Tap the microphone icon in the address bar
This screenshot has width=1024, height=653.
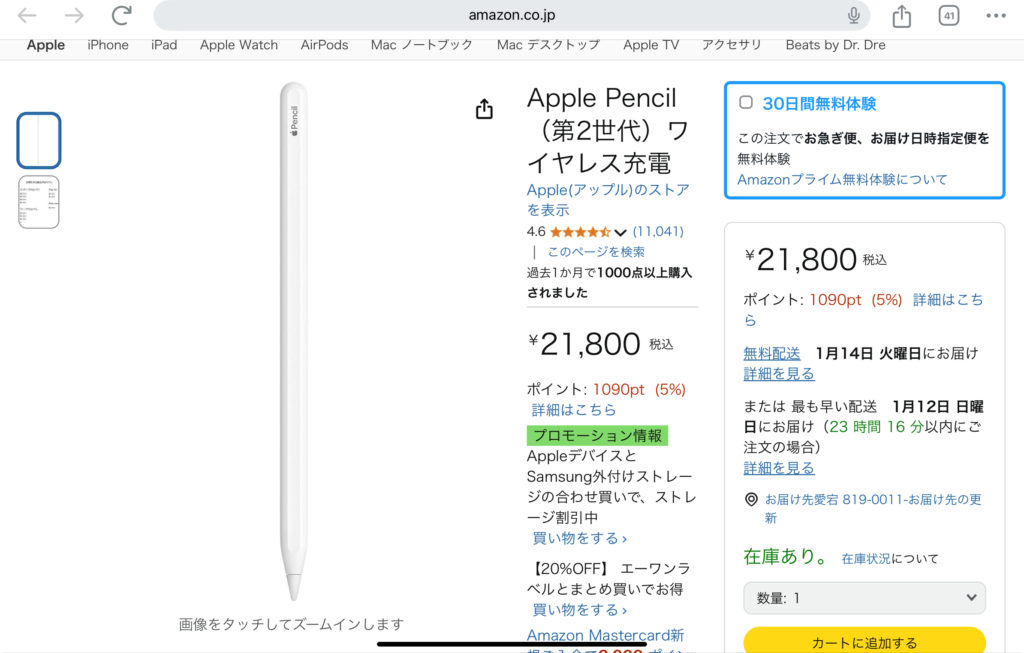click(x=854, y=15)
